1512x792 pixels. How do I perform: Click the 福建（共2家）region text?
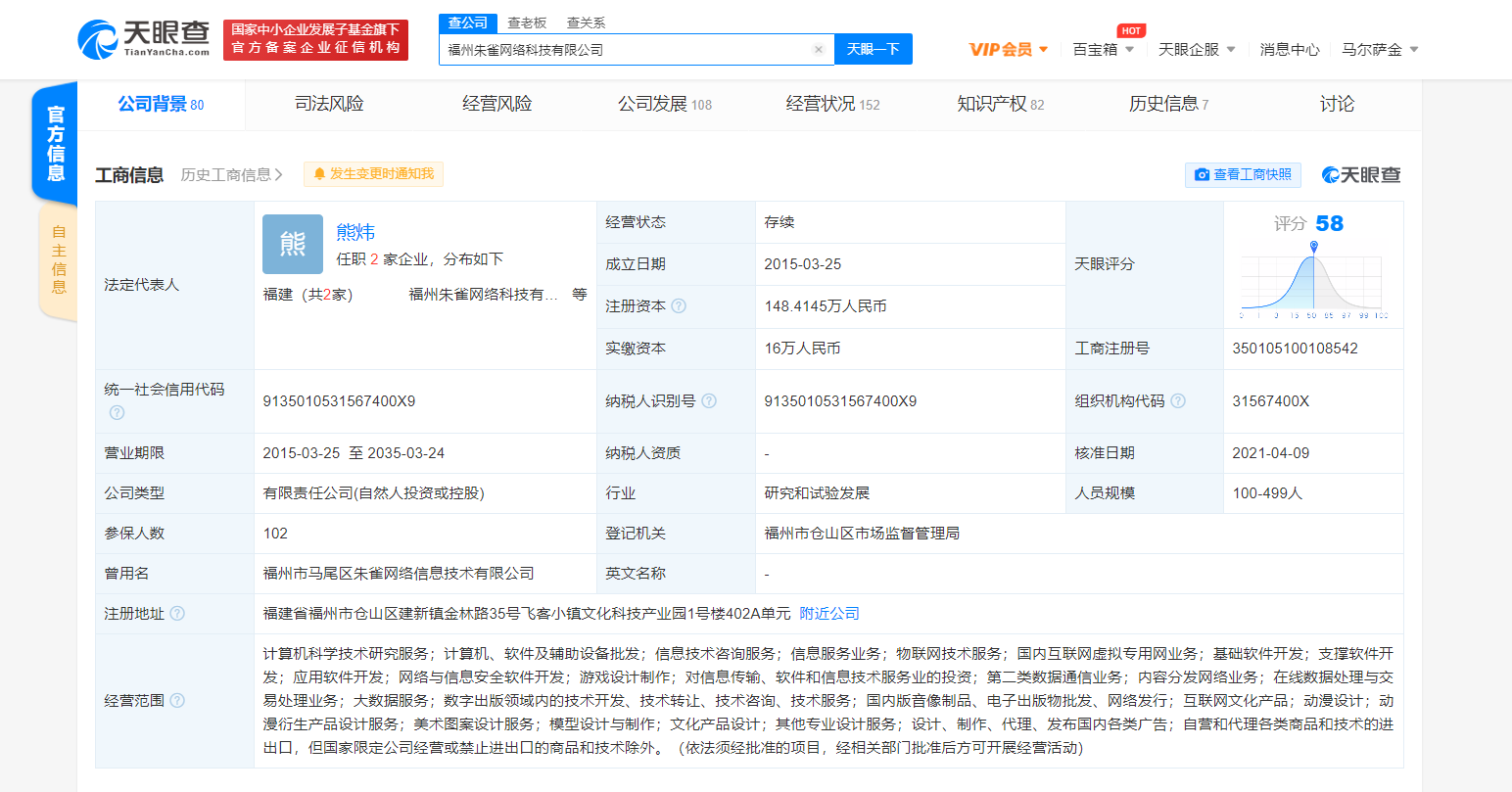[x=307, y=295]
